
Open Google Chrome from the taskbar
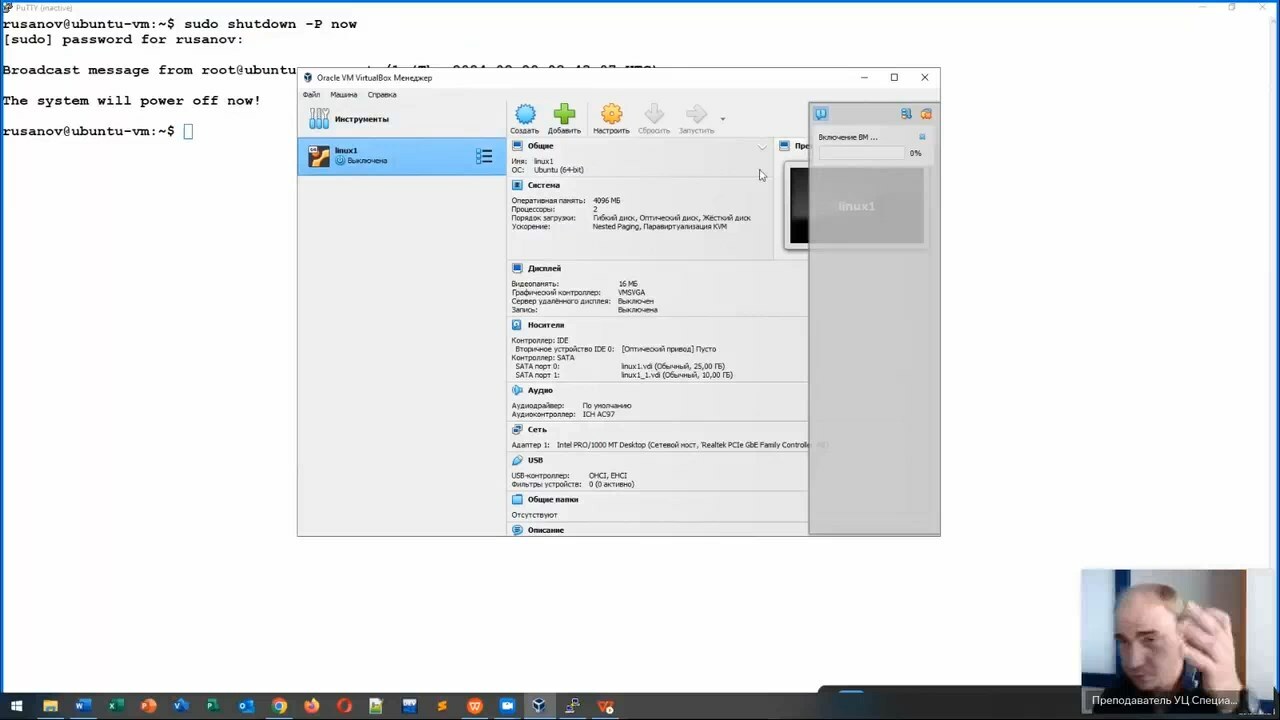click(x=279, y=706)
